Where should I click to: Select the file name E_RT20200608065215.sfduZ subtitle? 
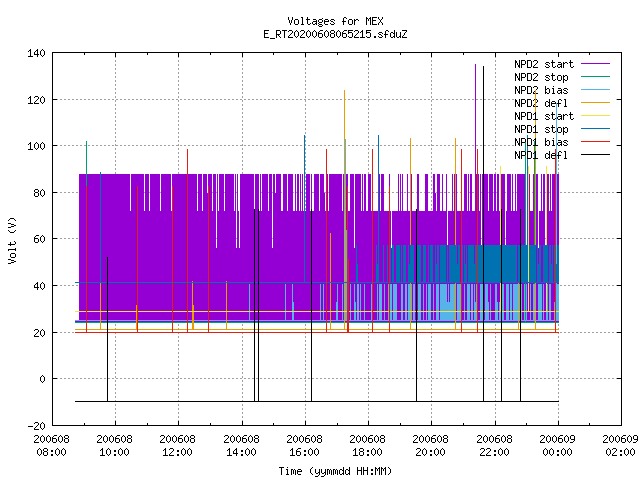click(x=335, y=34)
